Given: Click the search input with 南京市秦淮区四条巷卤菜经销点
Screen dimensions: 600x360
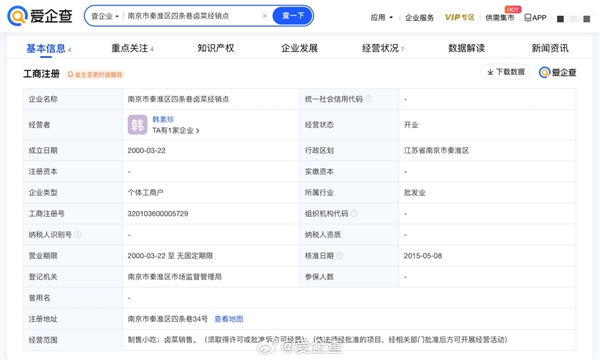Looking at the screenshot, I should (178, 16).
